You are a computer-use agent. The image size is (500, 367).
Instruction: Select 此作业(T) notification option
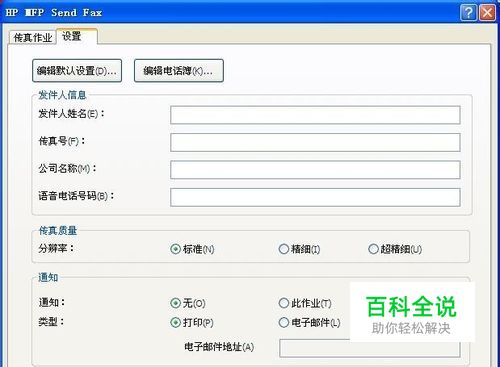click(x=284, y=303)
